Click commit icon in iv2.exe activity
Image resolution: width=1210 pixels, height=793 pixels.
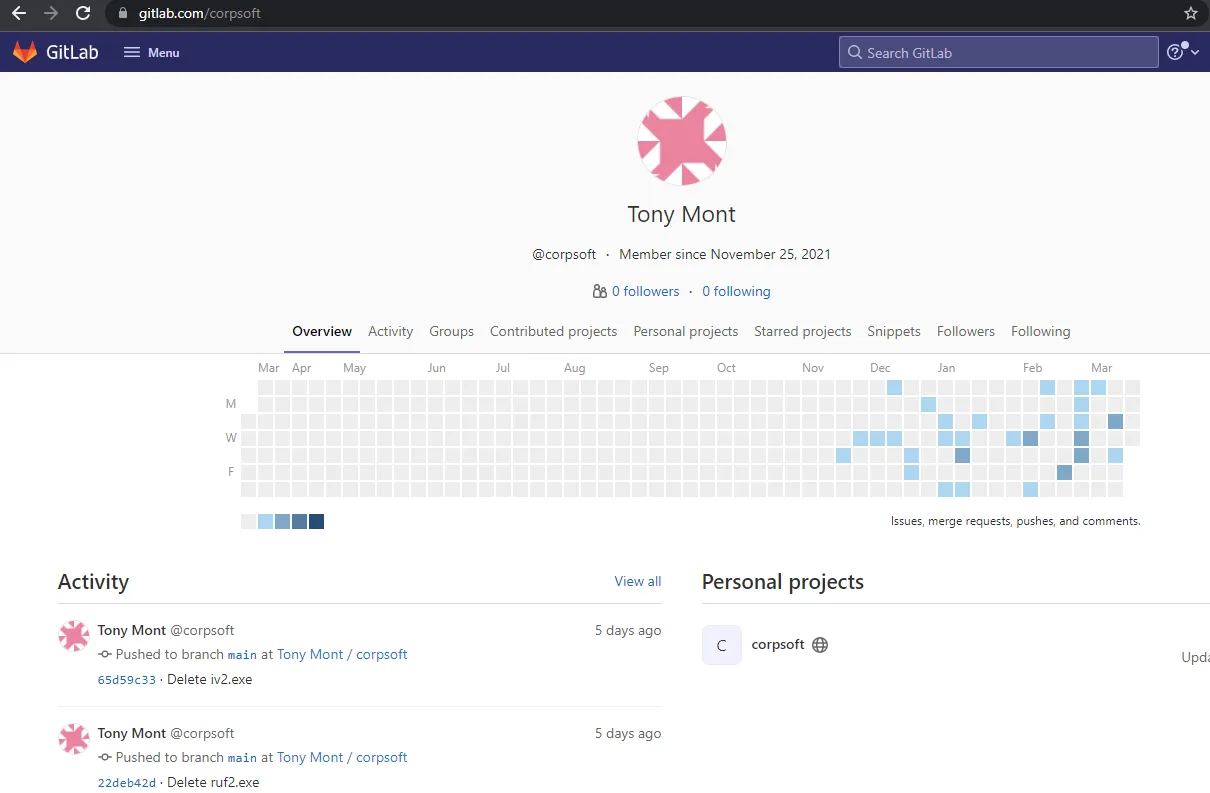pos(105,654)
